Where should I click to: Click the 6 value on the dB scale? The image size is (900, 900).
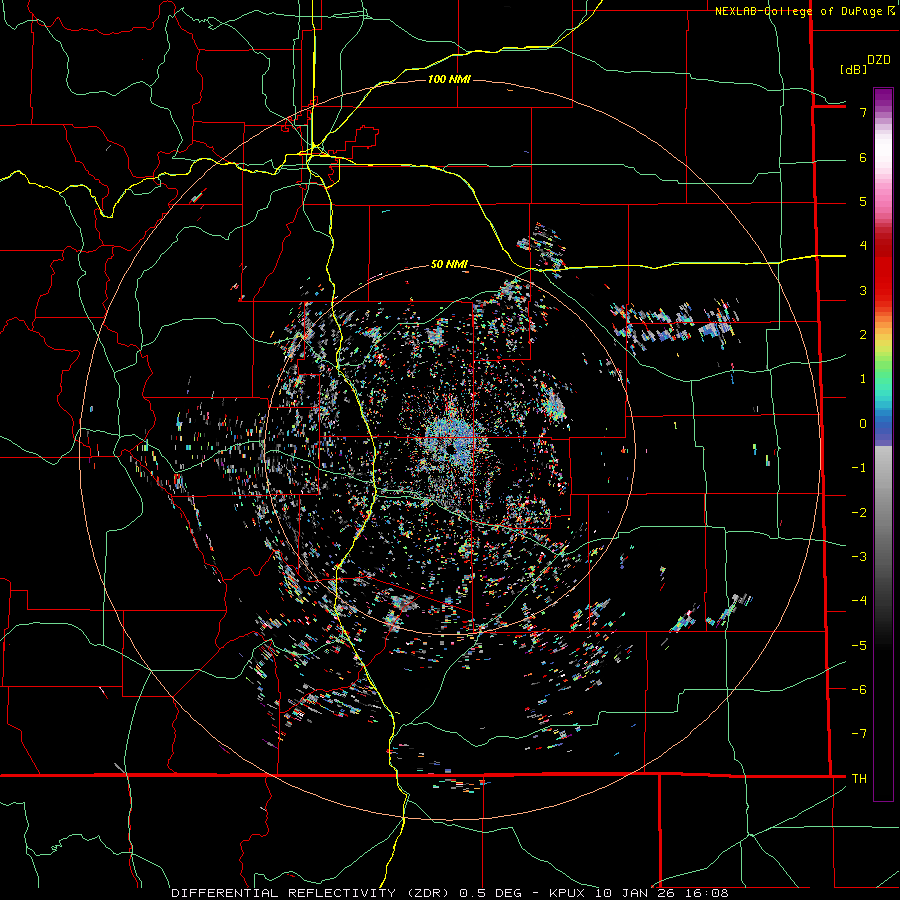(x=863, y=157)
